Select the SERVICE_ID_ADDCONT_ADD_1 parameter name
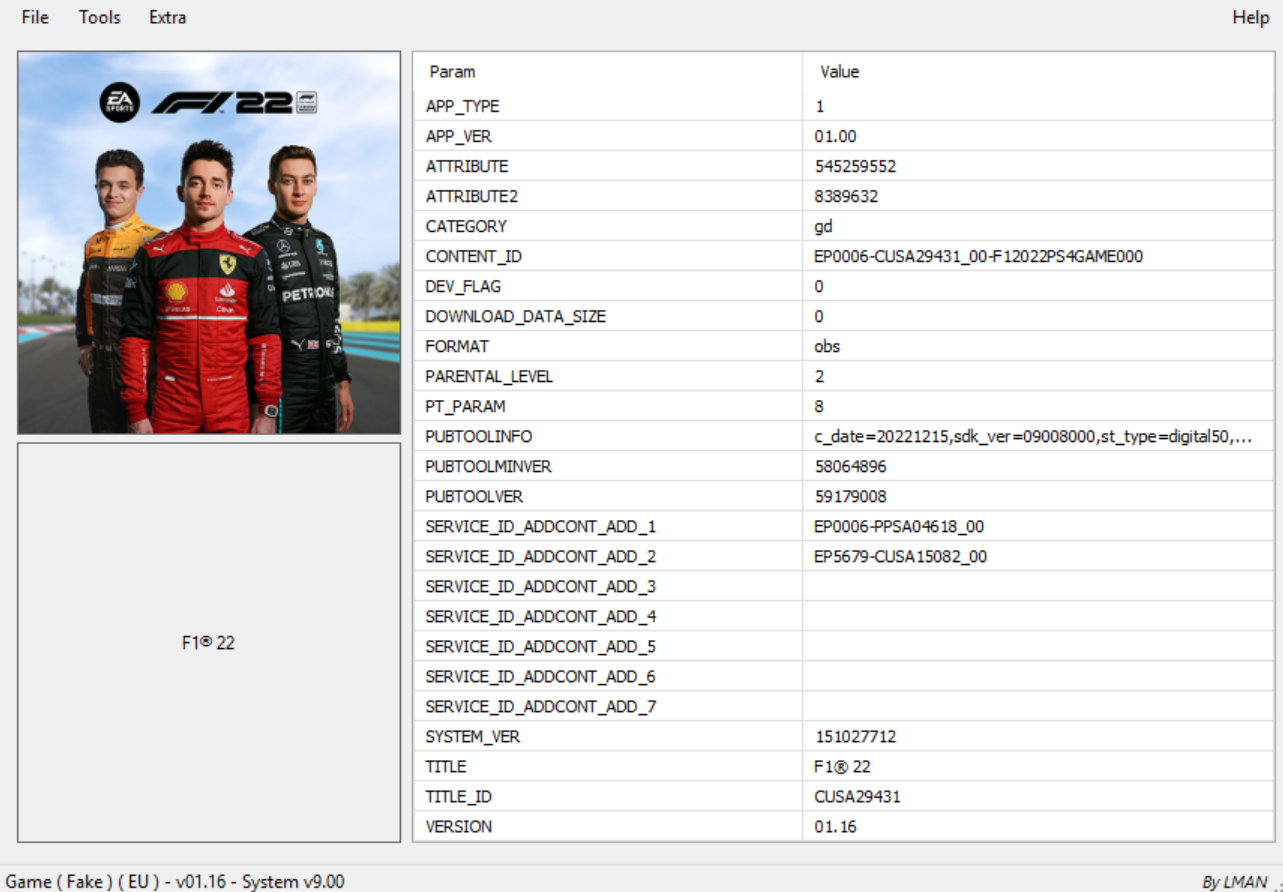 [541, 526]
